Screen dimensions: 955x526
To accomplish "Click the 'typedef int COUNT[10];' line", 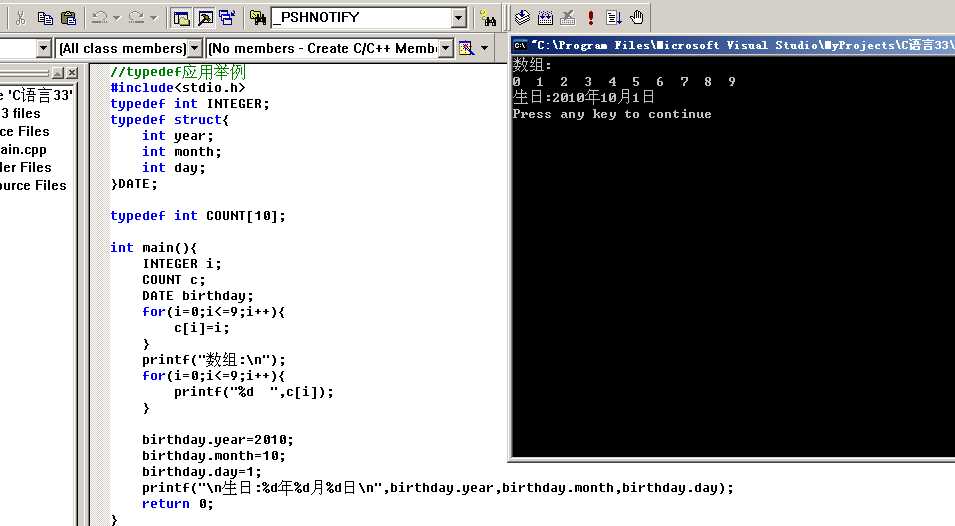I will tap(197, 216).
